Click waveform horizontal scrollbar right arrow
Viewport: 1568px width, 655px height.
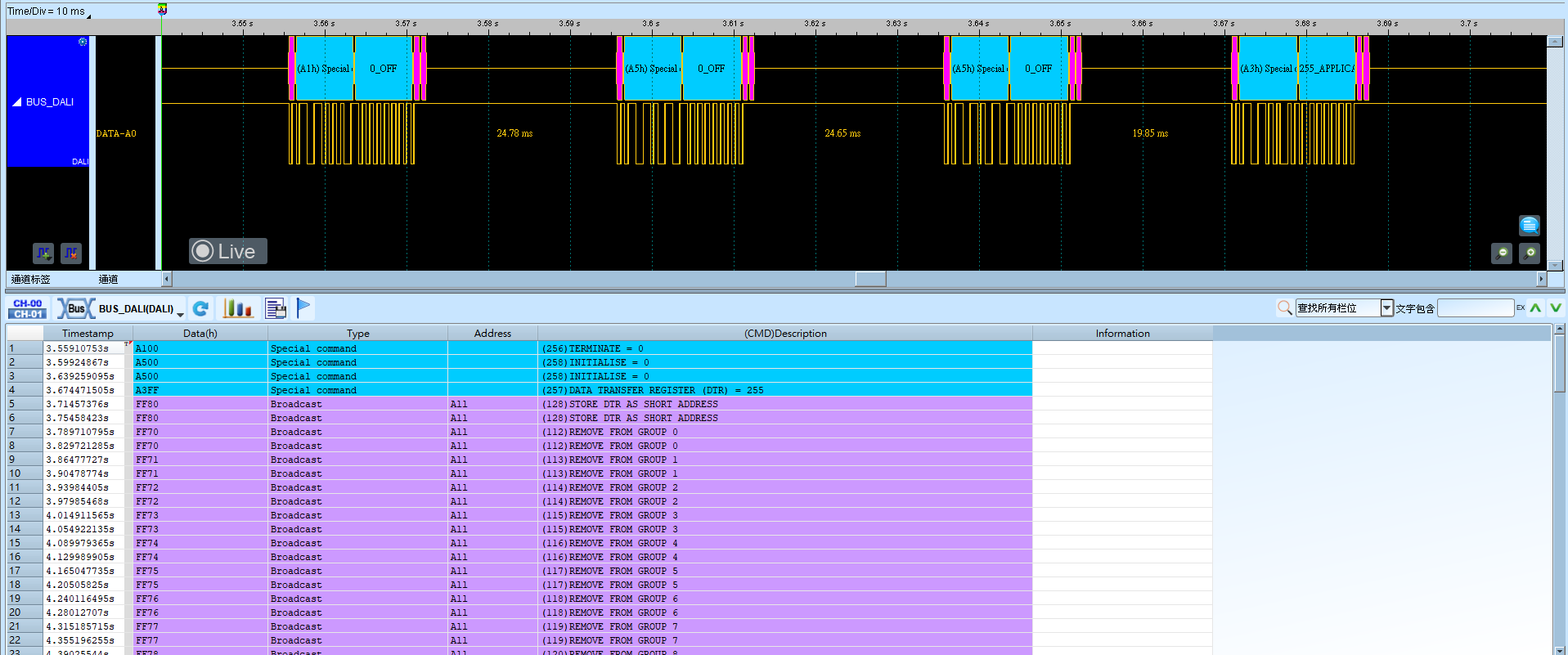(x=1541, y=279)
